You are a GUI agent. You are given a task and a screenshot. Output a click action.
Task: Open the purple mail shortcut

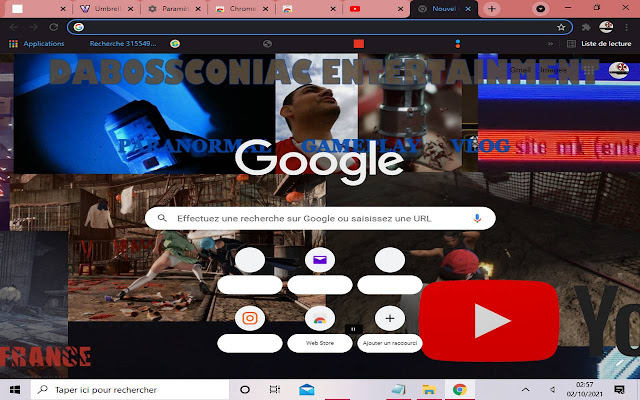click(320, 260)
